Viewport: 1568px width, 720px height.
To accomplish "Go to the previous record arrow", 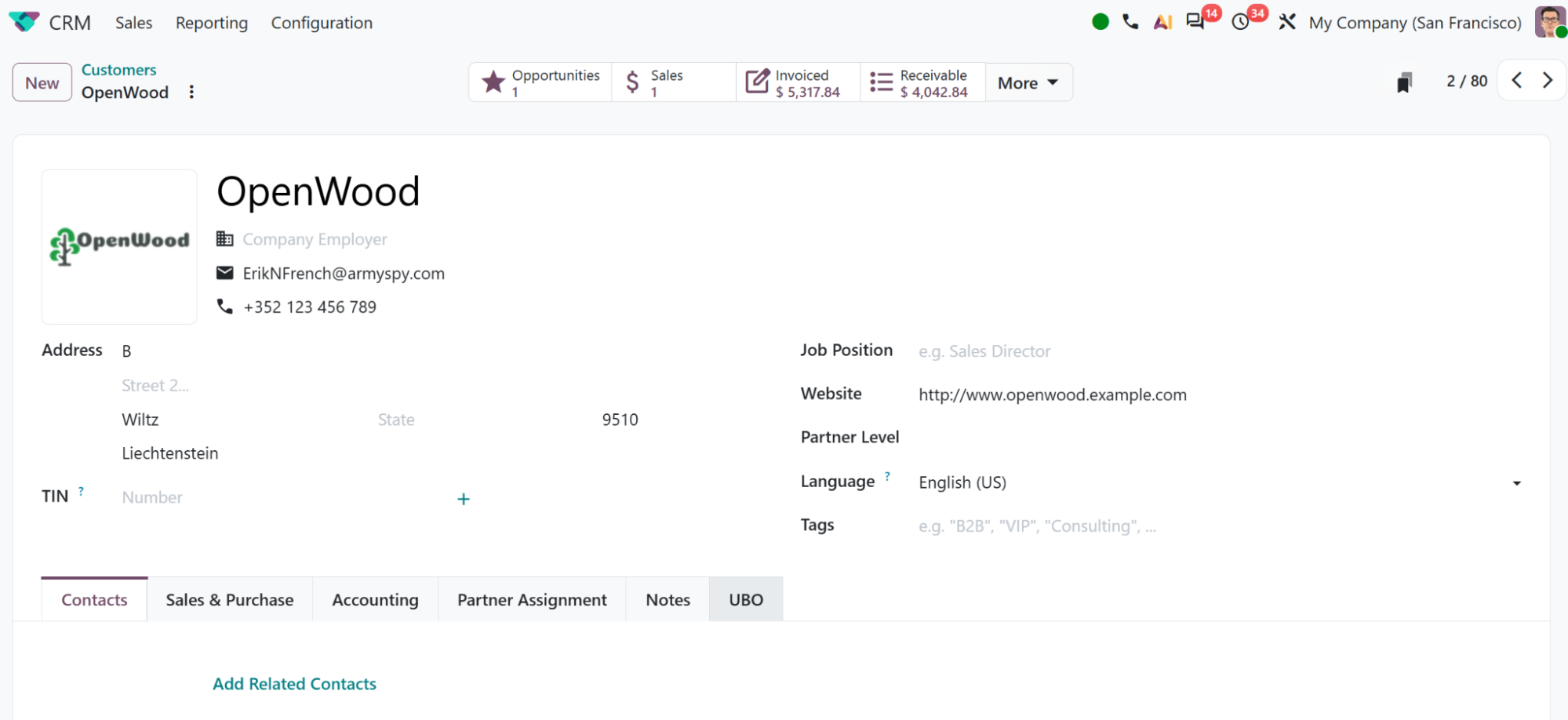I will point(1517,80).
